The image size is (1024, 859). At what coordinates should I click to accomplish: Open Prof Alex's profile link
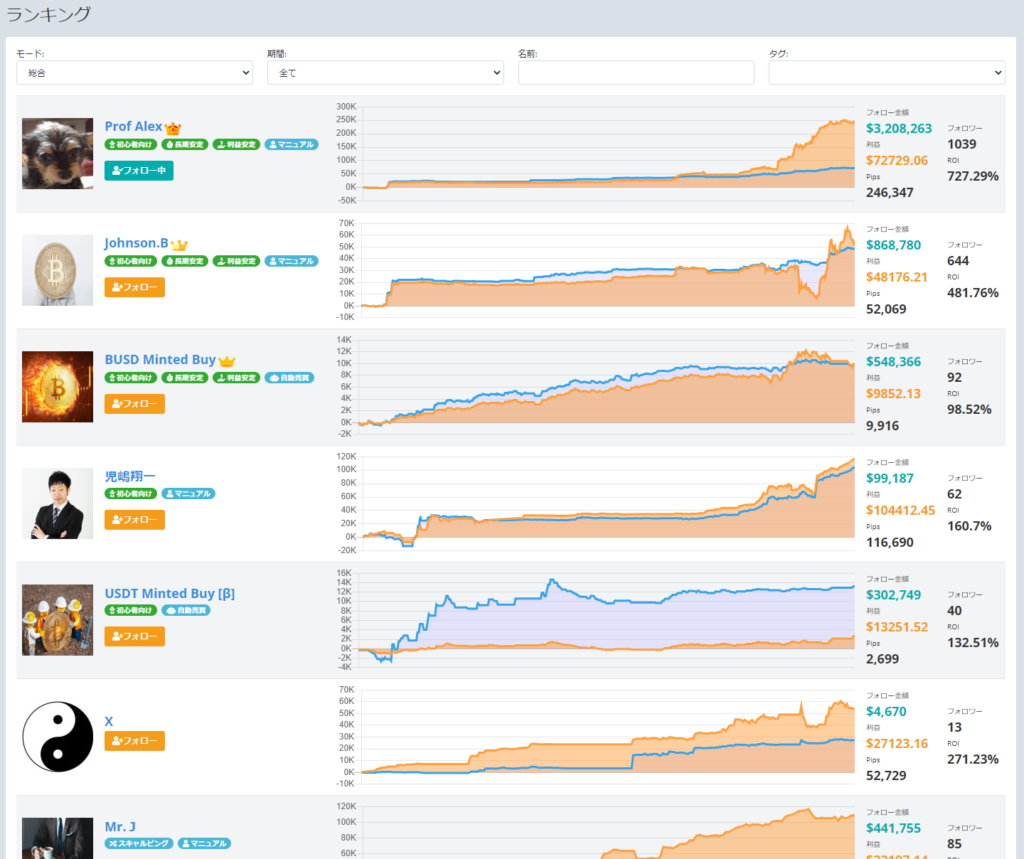point(133,126)
